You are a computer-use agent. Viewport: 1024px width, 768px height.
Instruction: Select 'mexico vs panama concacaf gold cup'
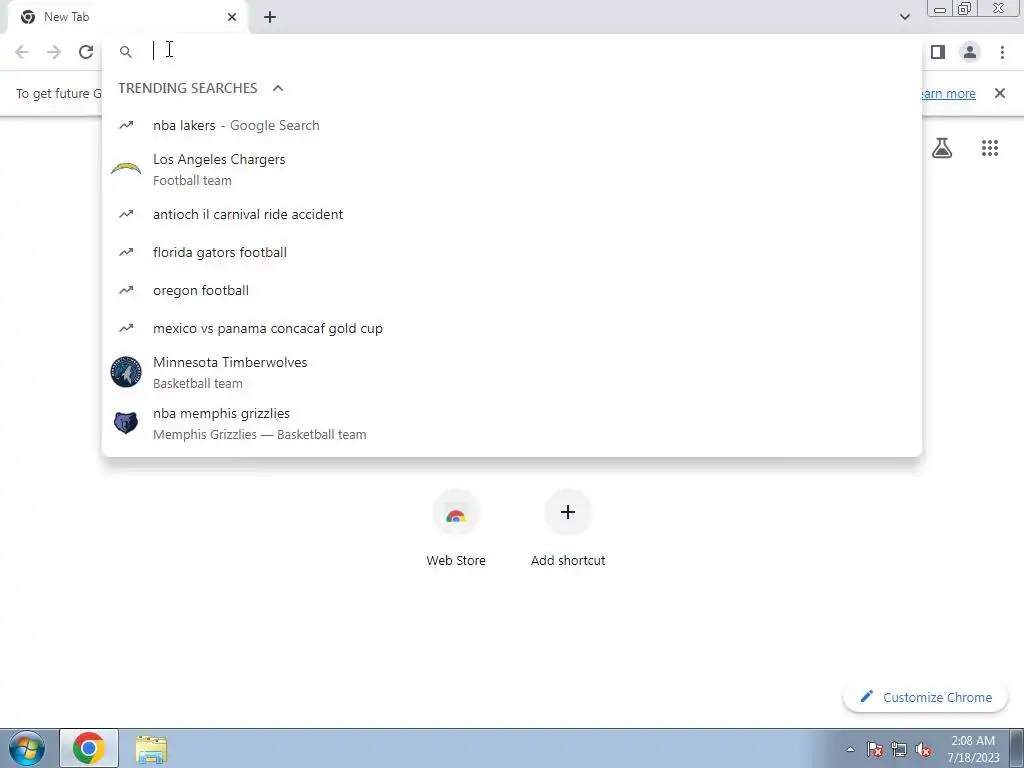(x=512, y=328)
